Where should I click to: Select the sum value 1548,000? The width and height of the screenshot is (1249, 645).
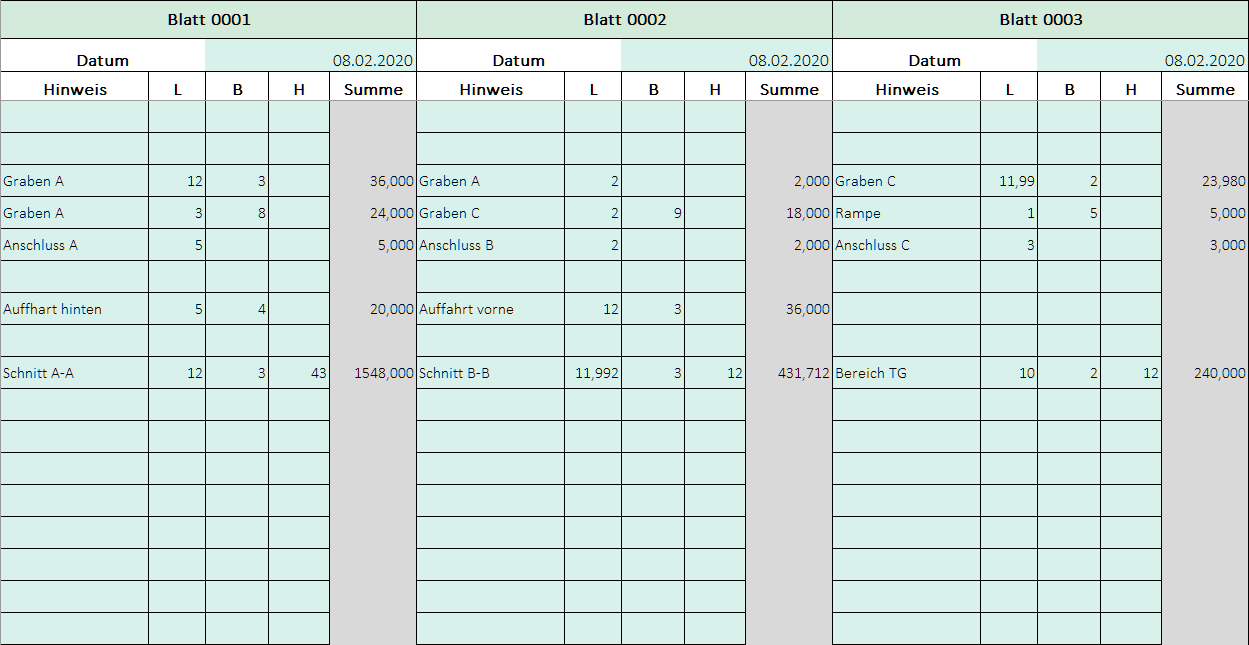(373, 373)
